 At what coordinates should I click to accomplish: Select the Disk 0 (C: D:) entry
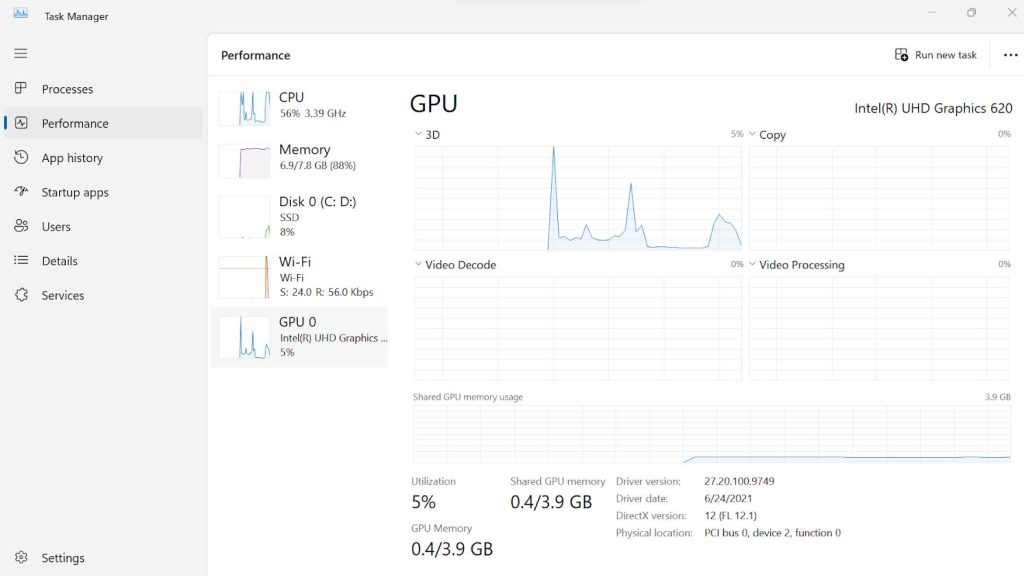tap(300, 218)
